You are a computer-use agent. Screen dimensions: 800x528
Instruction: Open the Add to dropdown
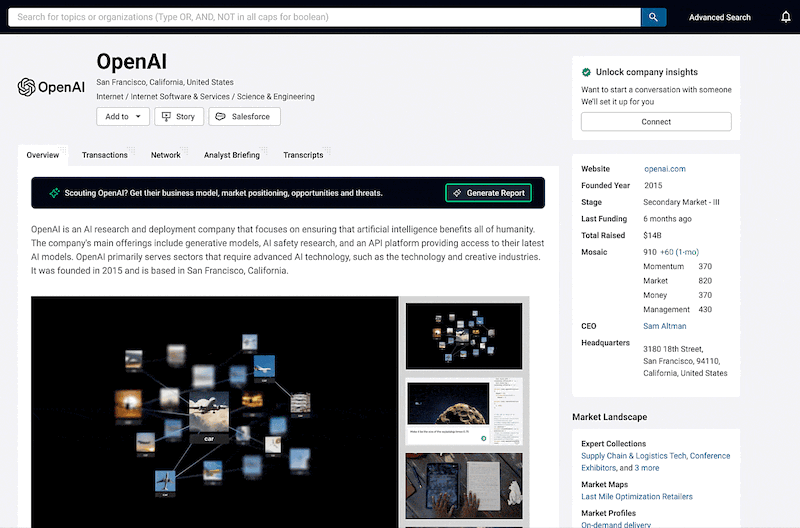123,116
